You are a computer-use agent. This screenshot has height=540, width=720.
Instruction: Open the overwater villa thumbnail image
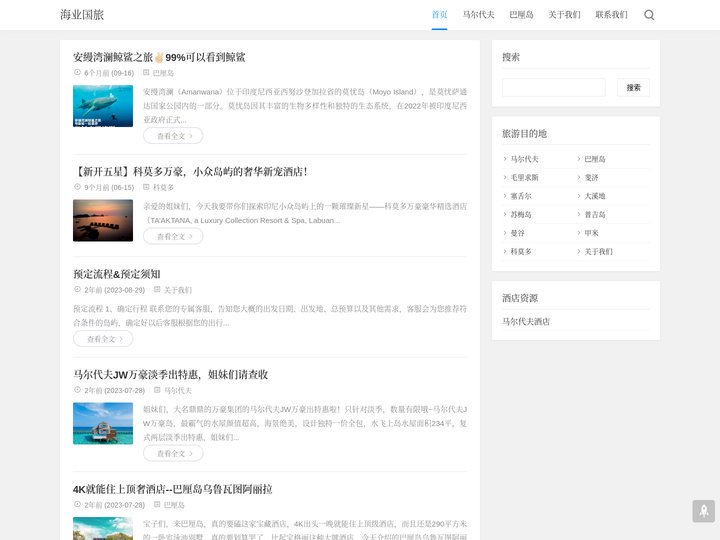103,423
